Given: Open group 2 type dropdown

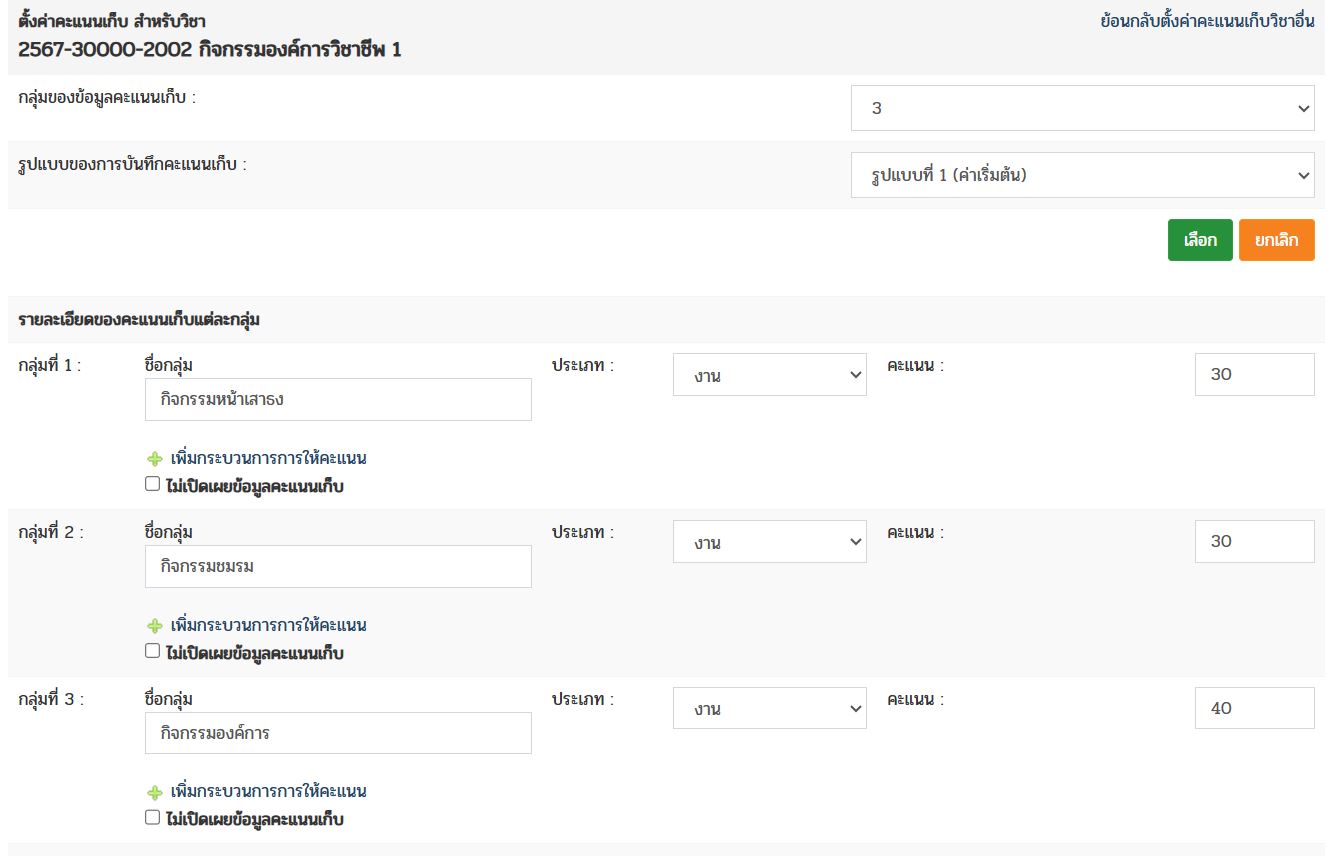Looking at the screenshot, I should 769,542.
